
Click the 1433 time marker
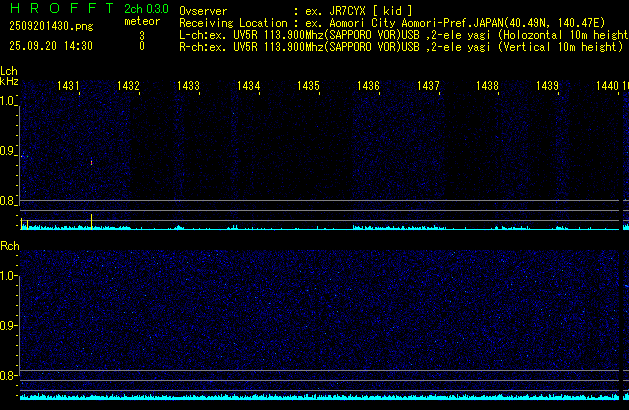pyautogui.click(x=188, y=87)
